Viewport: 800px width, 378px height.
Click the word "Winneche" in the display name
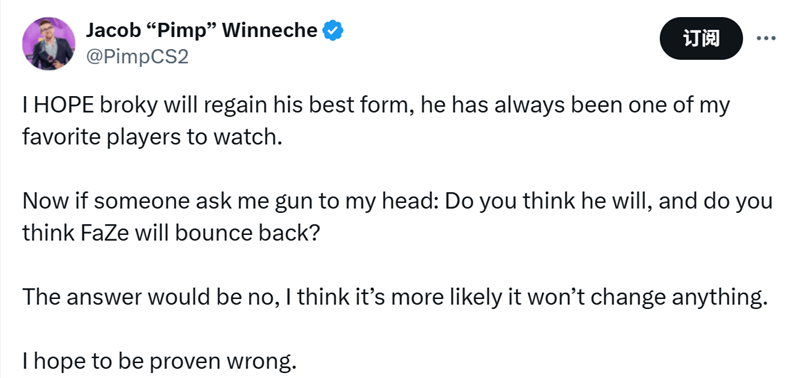270,31
